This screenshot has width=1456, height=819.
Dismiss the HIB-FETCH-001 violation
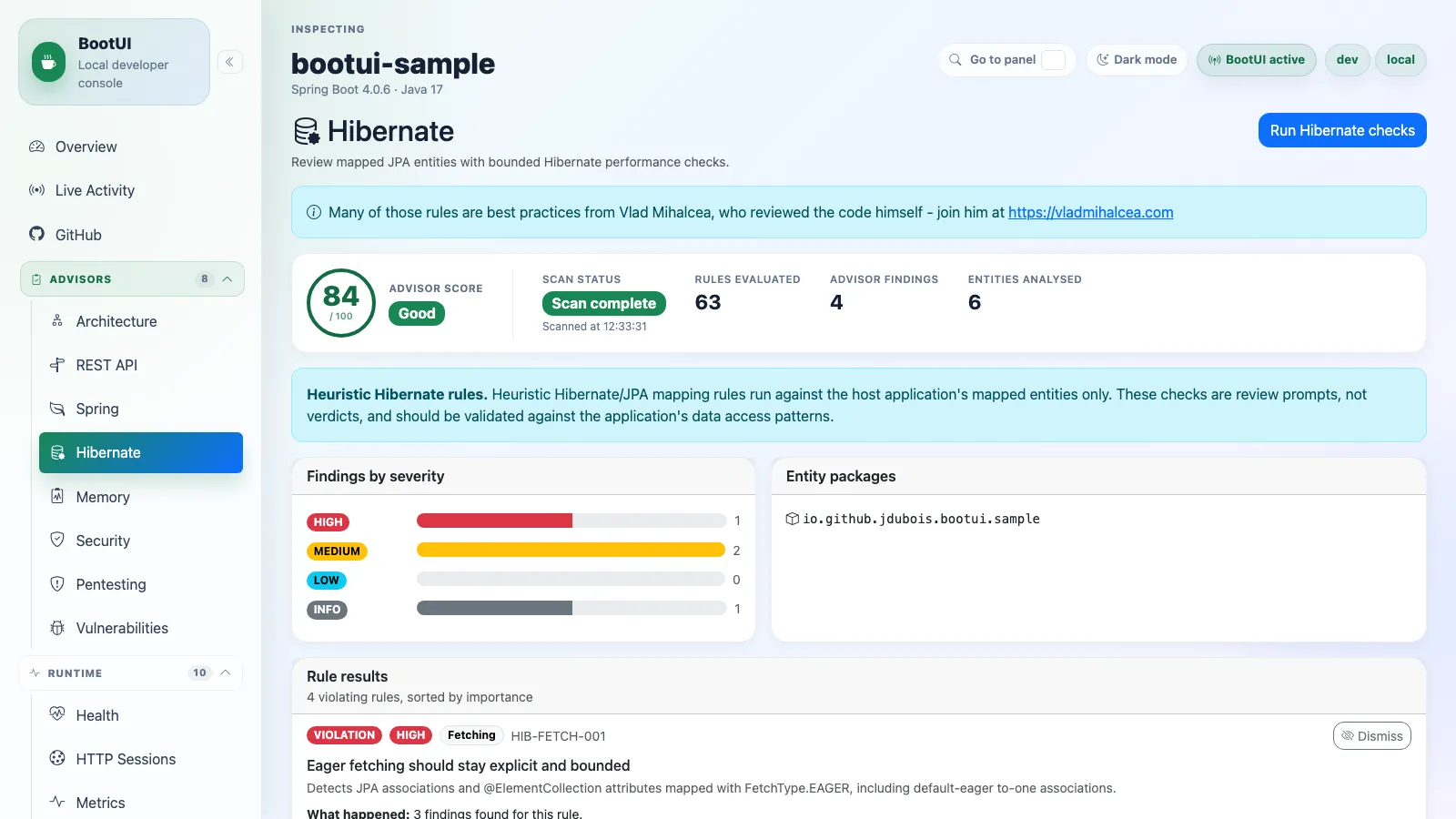pyautogui.click(x=1371, y=735)
